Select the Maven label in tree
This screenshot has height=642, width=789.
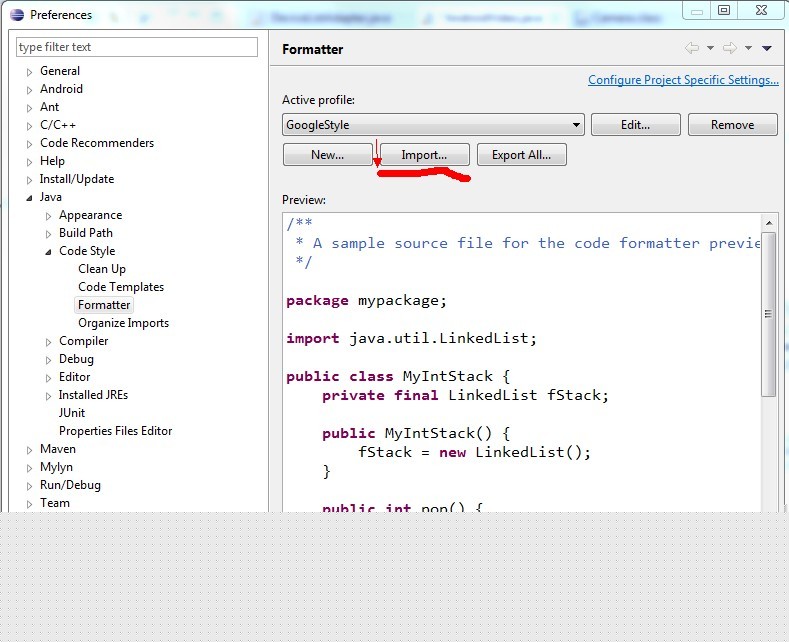pyautogui.click(x=58, y=449)
